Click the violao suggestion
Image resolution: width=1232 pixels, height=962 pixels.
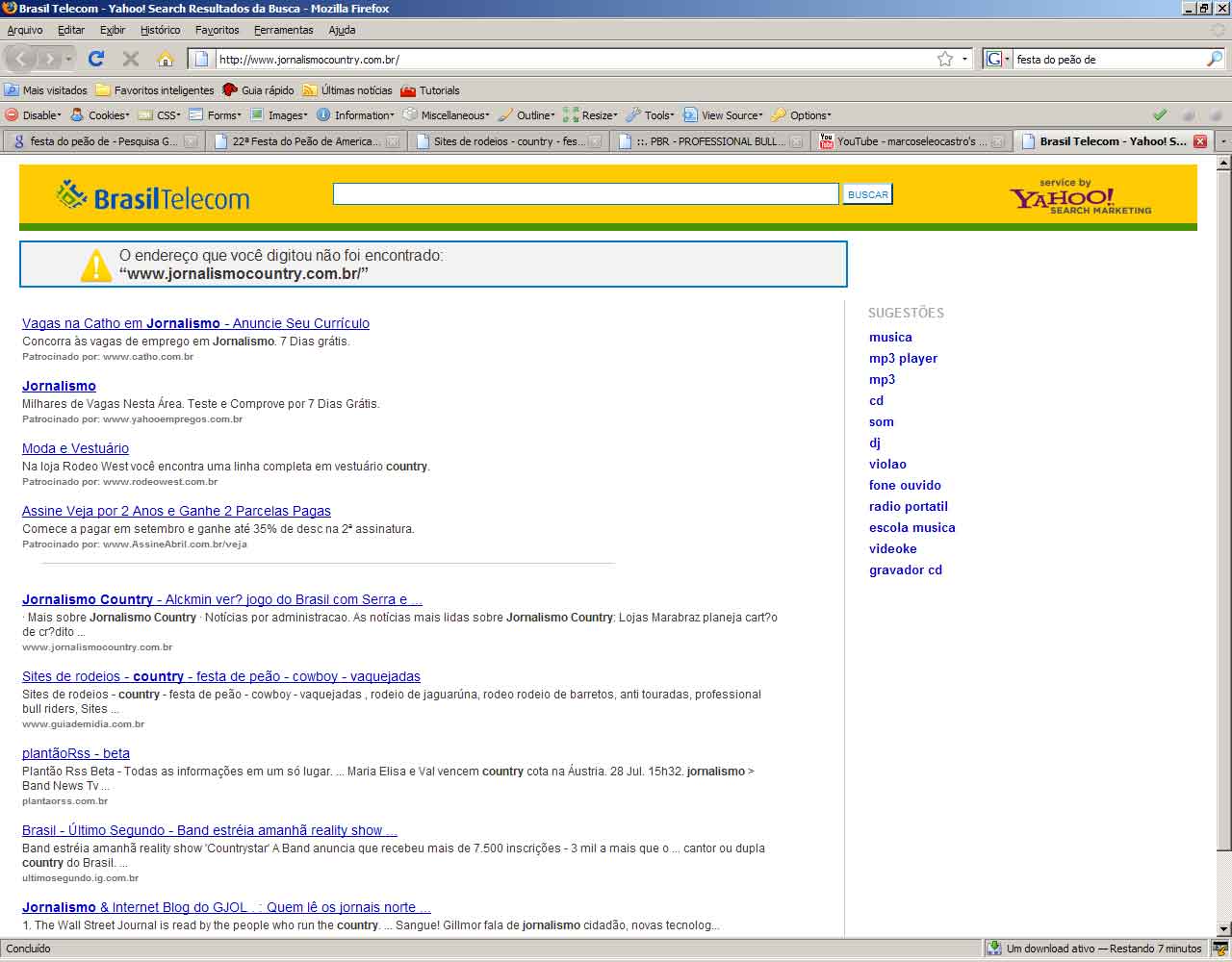click(887, 464)
